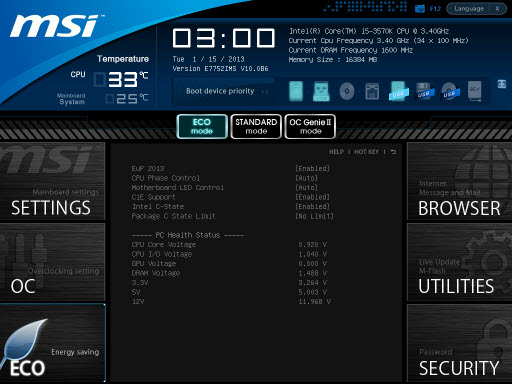This screenshot has height=384, width=512.
Task: Switch to STANDARD mode tab
Action: 256,126
